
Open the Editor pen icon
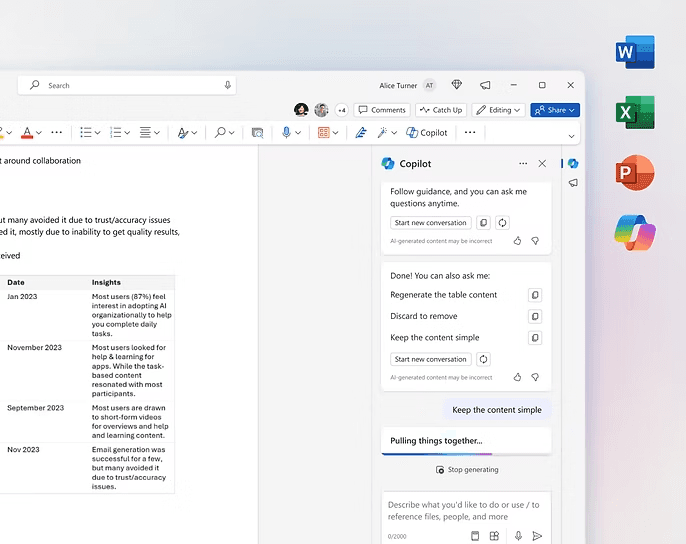tap(360, 132)
